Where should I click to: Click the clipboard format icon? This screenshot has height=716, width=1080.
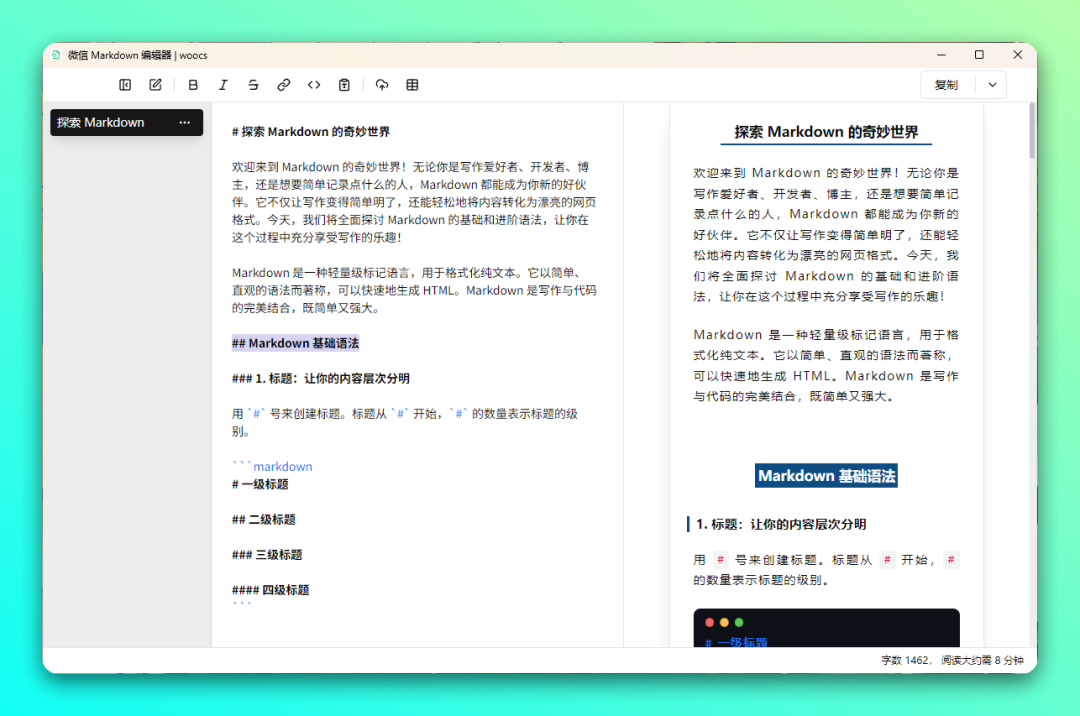pos(344,85)
